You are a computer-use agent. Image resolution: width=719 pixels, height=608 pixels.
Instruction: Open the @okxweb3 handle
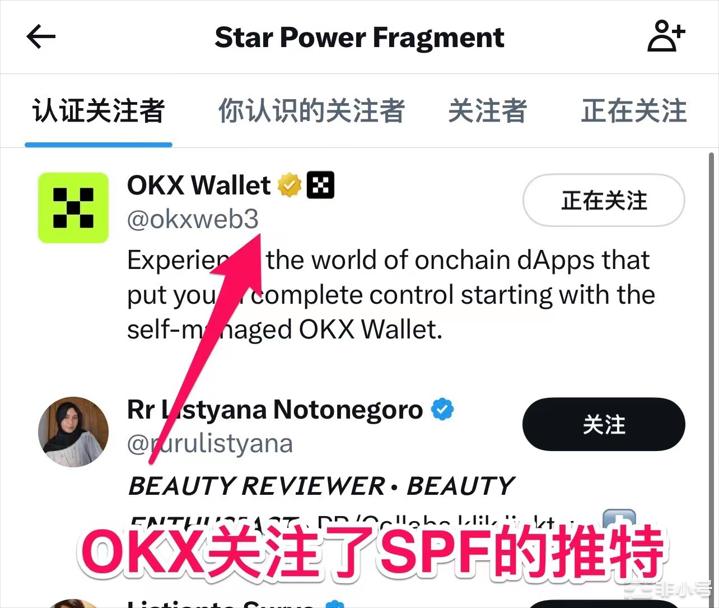click(193, 220)
